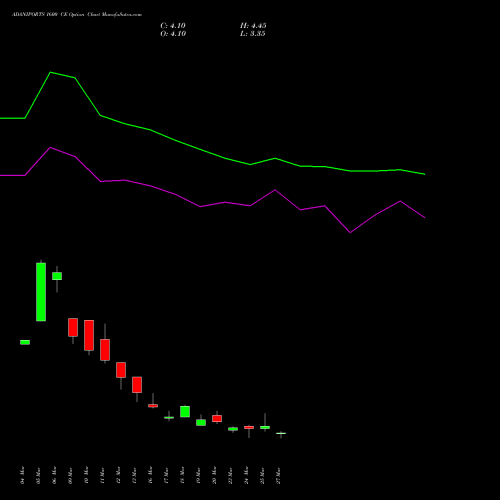
Task: Select the 20 Mar date label
Action: [x=214, y=475]
